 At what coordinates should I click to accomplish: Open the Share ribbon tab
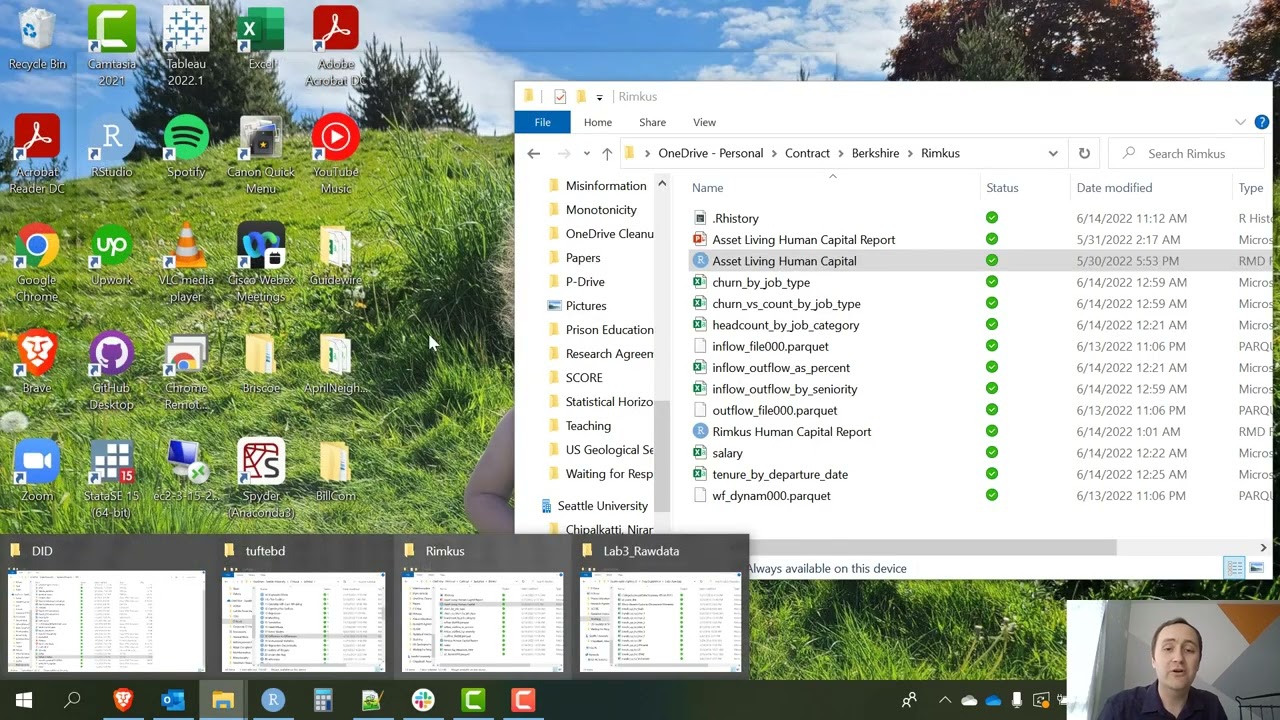(x=652, y=122)
